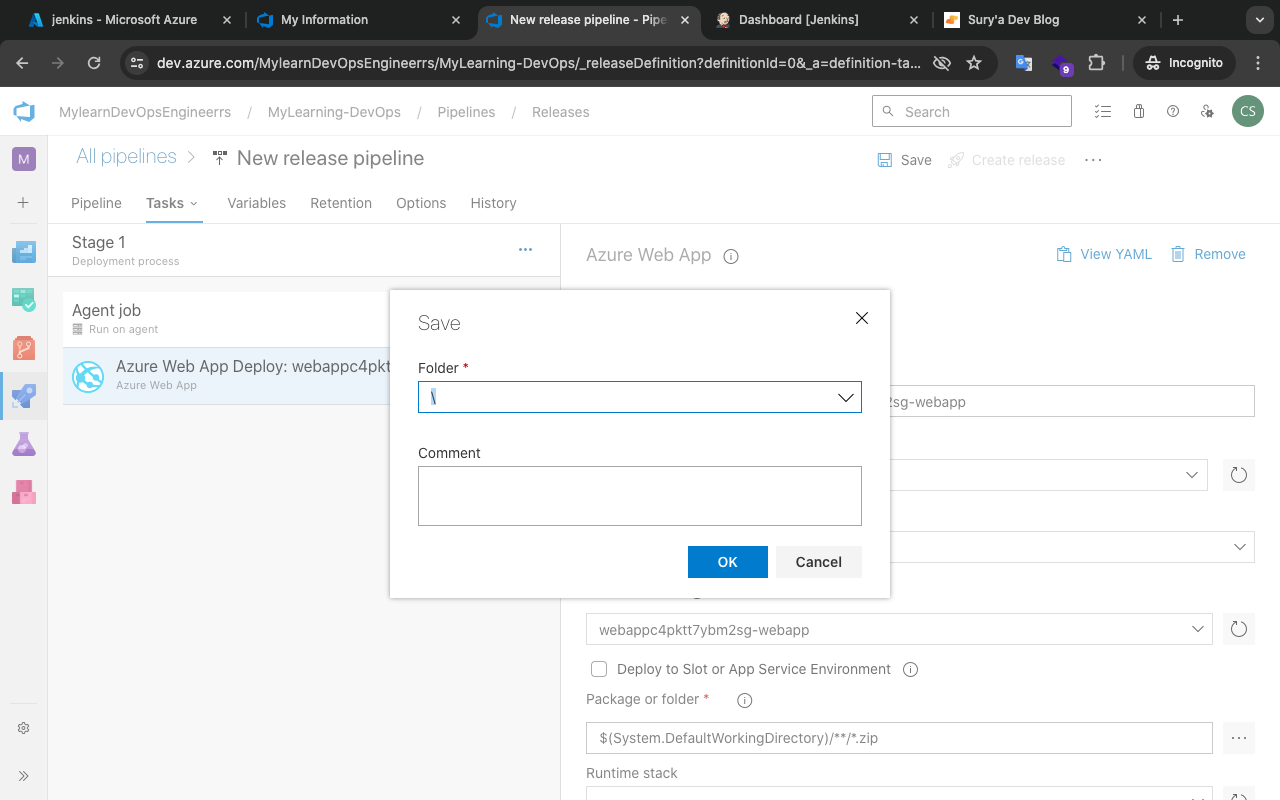Open help question mark icon

[1173, 112]
